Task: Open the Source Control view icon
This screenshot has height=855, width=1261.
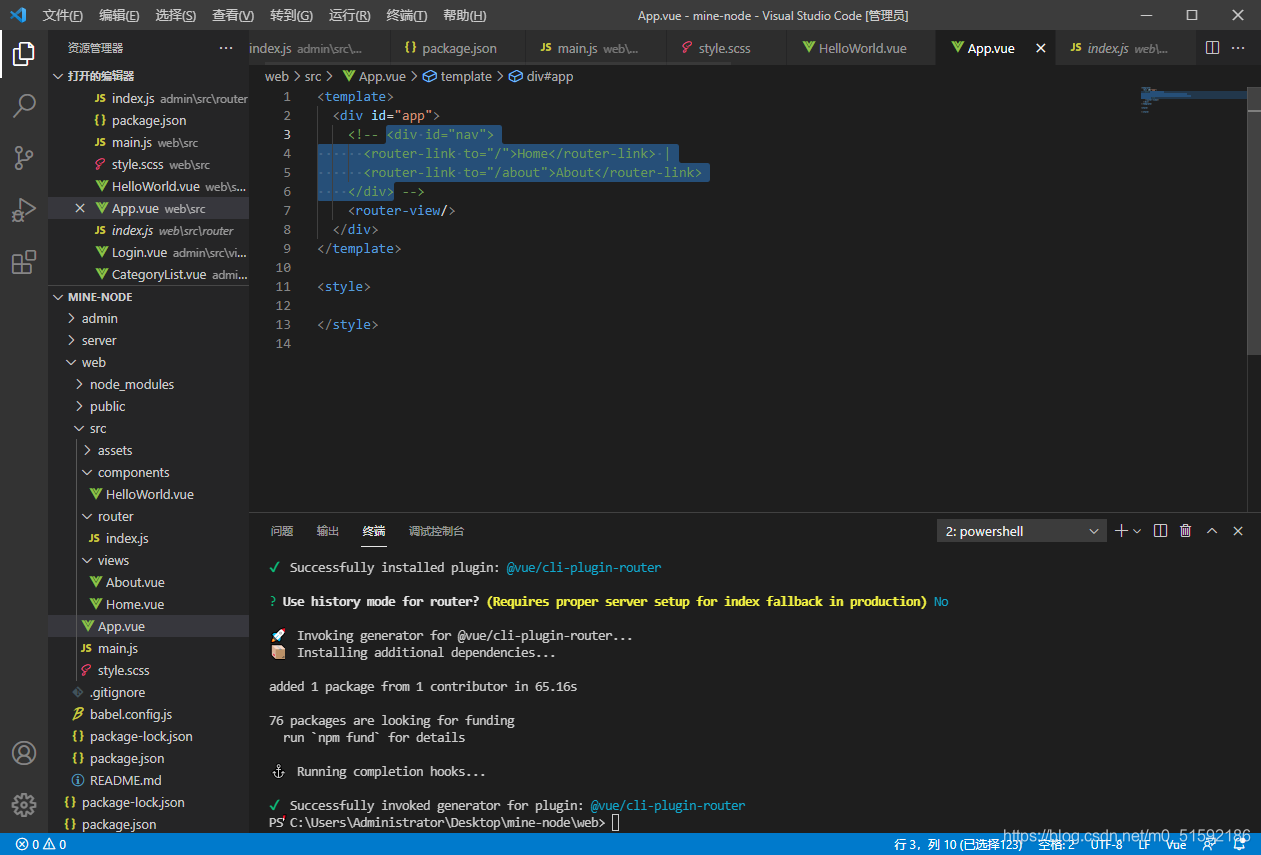Action: pos(24,157)
